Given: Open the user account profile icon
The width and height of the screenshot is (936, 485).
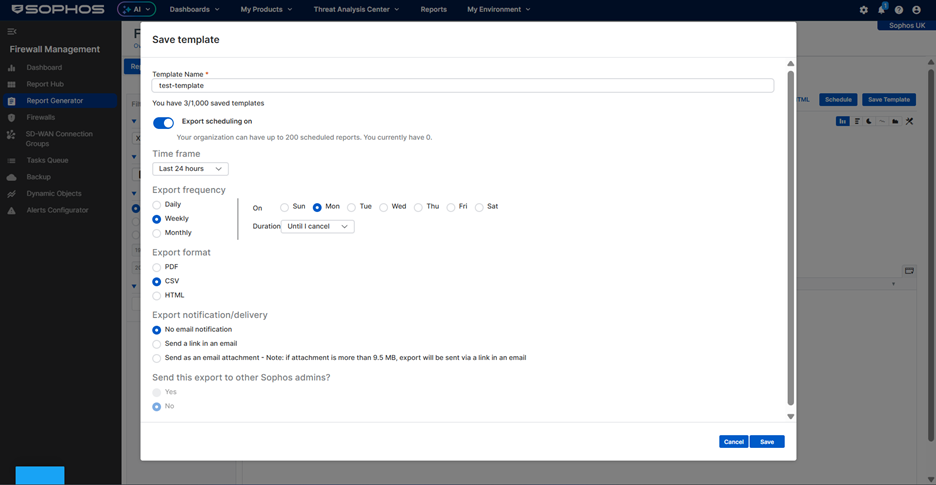Looking at the screenshot, I should coord(916,10).
